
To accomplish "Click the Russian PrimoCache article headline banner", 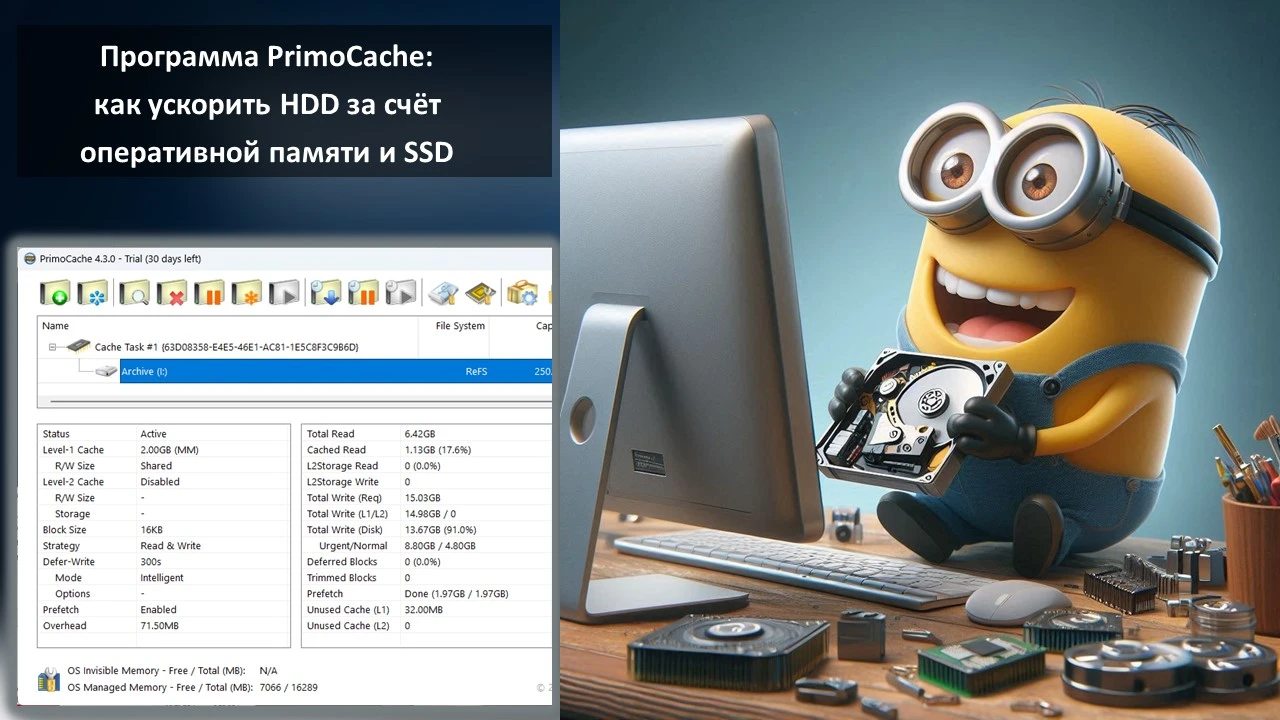I will pyautogui.click(x=284, y=101).
